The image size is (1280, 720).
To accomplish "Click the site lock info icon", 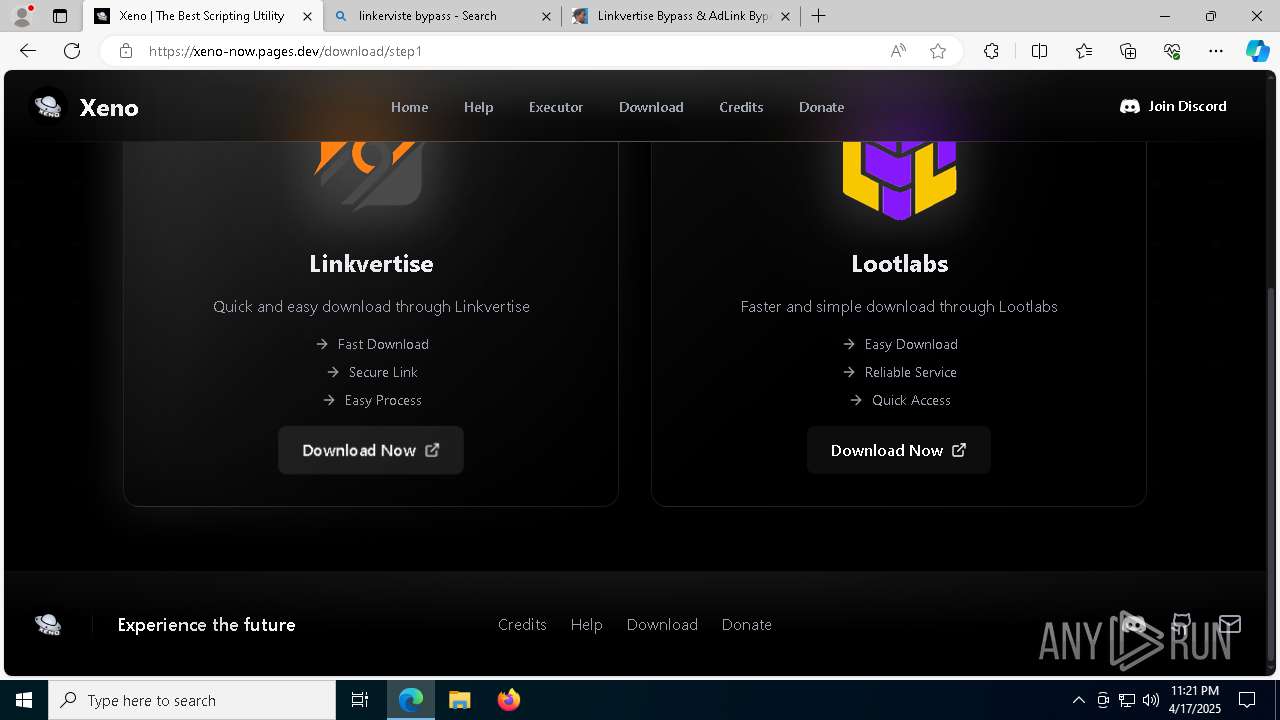I will [x=126, y=51].
